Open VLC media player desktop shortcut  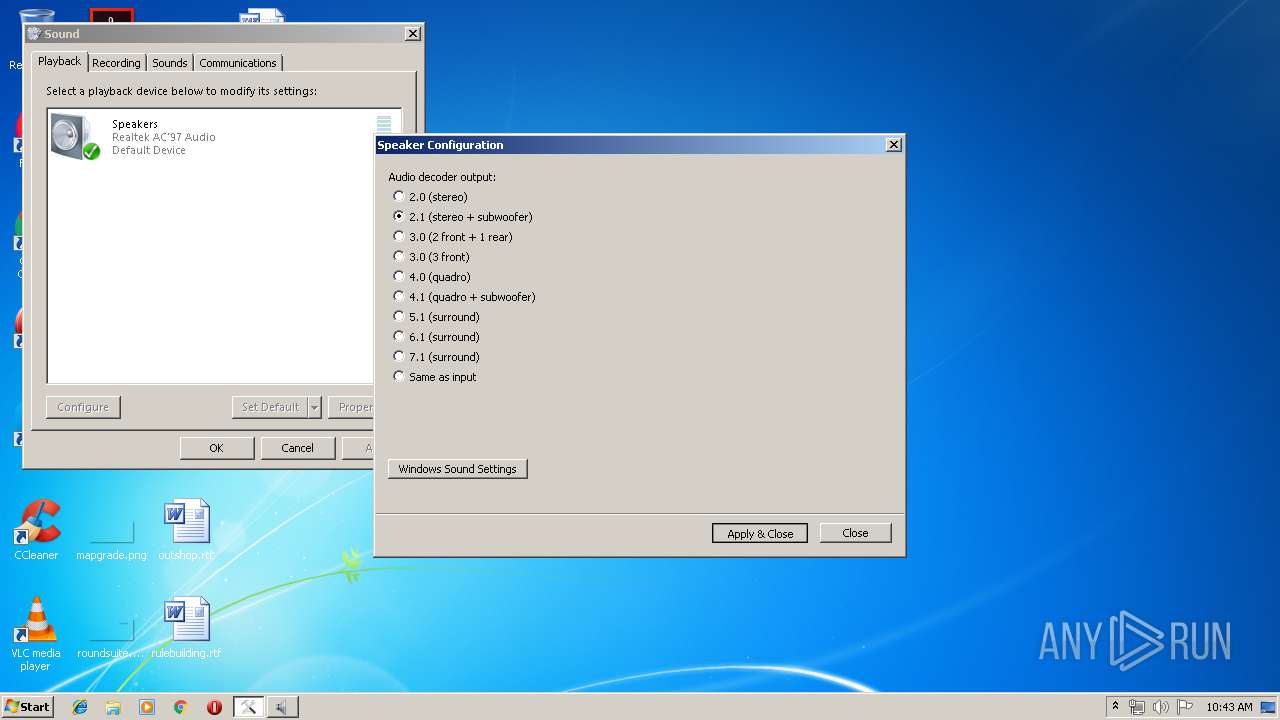[x=35, y=634]
